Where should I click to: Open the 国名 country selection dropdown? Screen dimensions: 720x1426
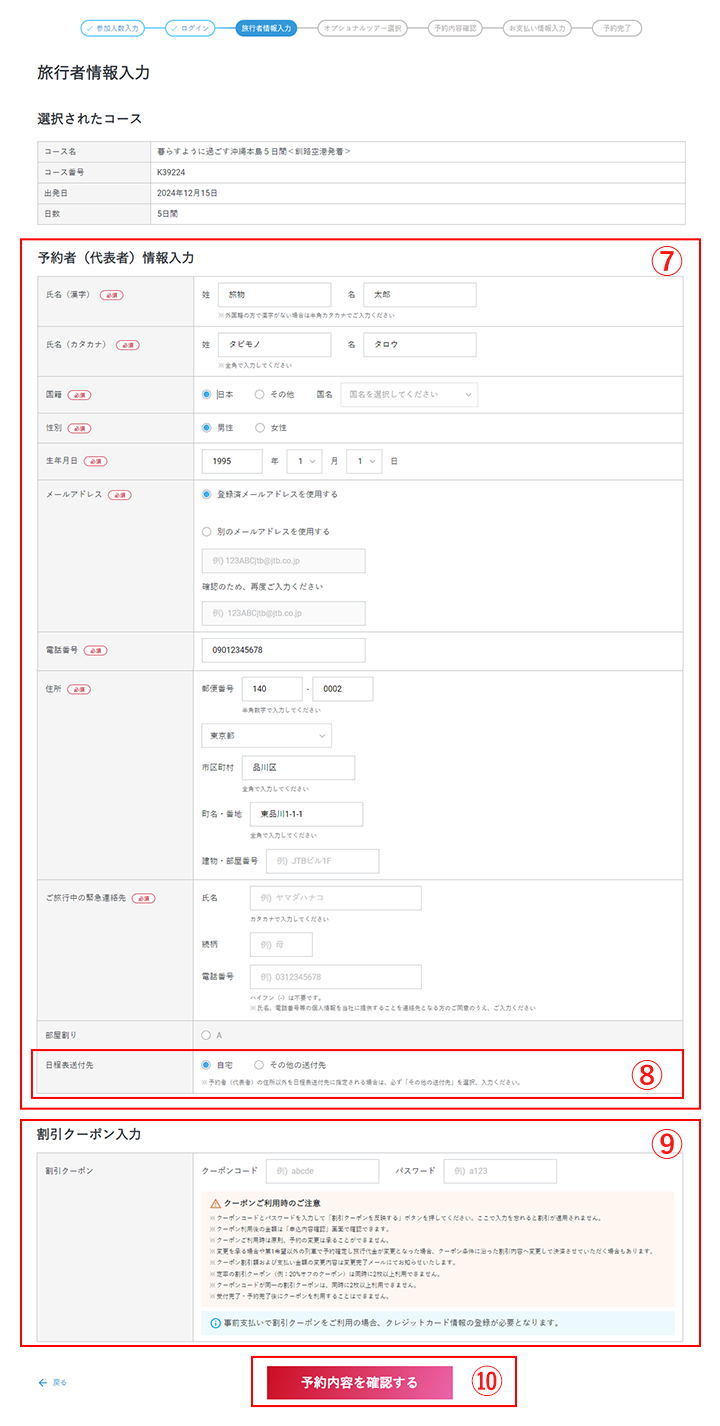tap(409, 395)
